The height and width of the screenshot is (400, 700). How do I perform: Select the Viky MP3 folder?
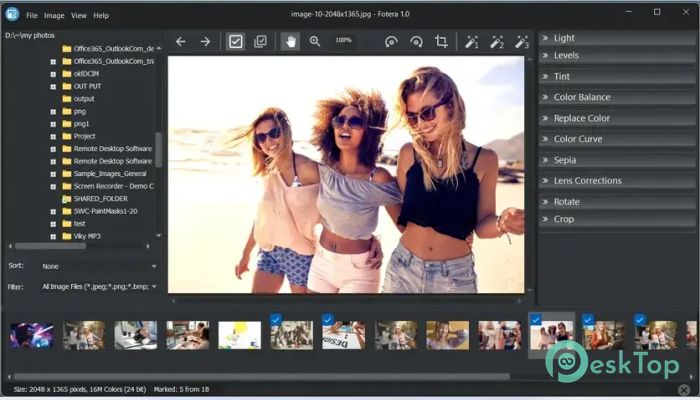[87, 236]
